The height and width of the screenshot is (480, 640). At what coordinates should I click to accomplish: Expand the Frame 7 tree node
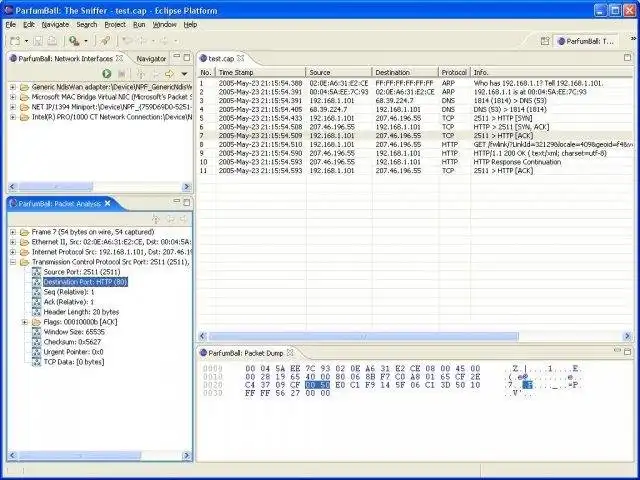[x=13, y=232]
